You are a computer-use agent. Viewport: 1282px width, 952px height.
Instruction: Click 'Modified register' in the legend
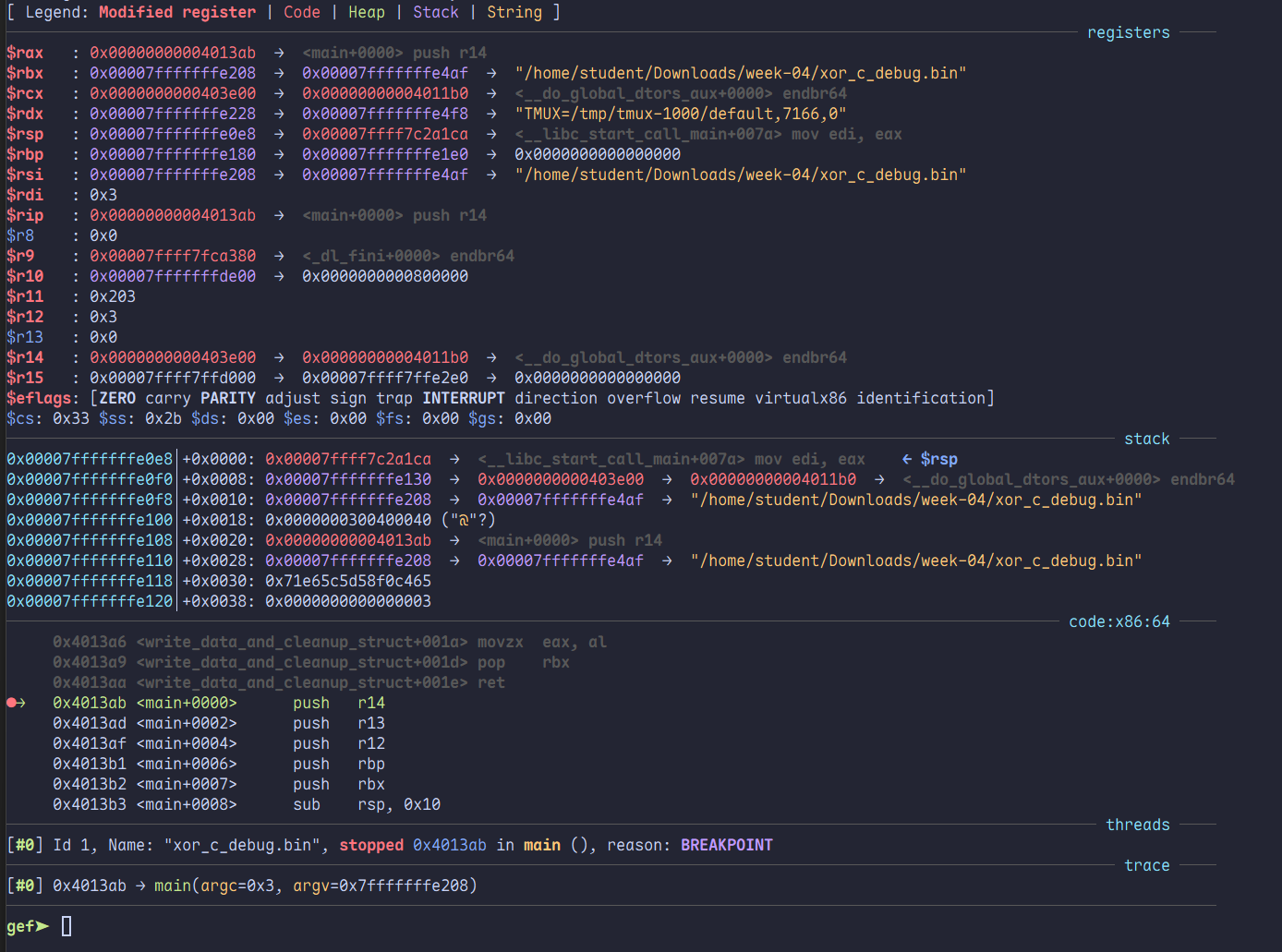pos(177,12)
